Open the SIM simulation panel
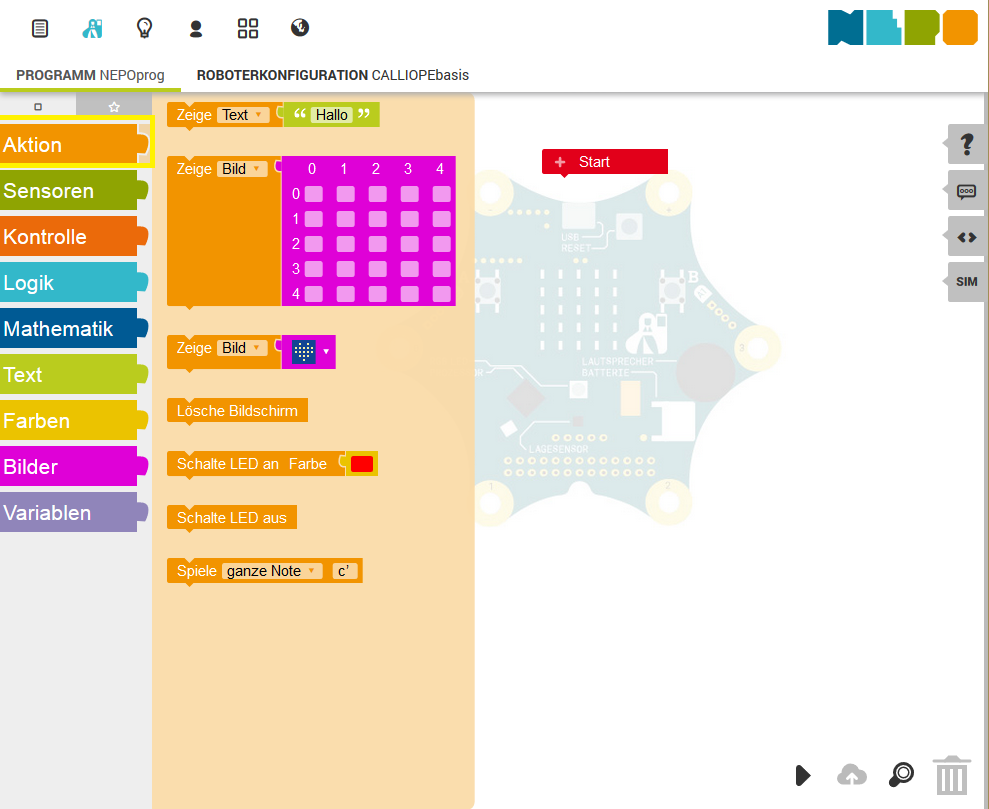989x809 pixels. (x=966, y=282)
